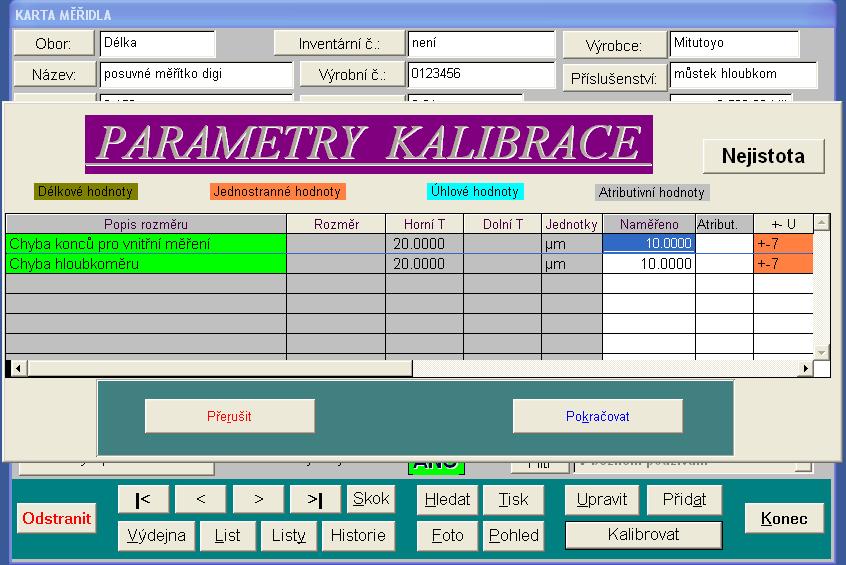Click table vertical scrollbar down arrow

(x=821, y=352)
